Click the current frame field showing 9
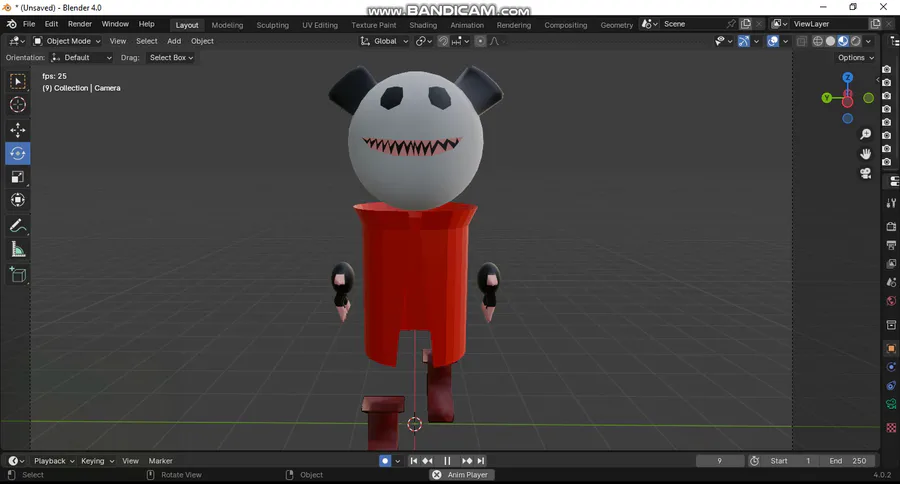900x484 pixels. (x=719, y=461)
